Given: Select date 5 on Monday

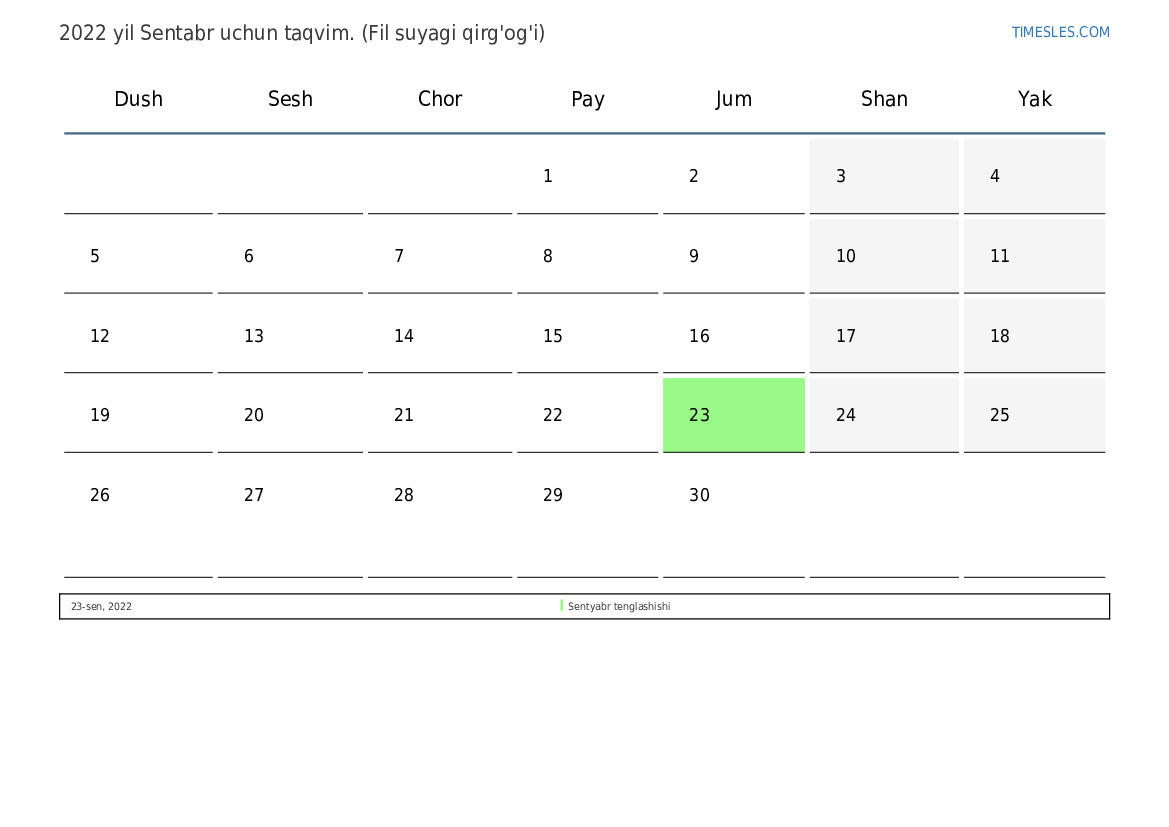Looking at the screenshot, I should (x=138, y=257).
